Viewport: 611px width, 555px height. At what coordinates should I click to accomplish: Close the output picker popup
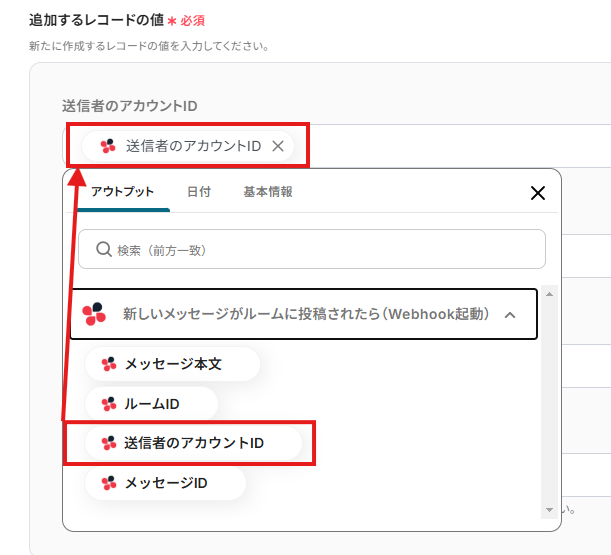pyautogui.click(x=537, y=193)
